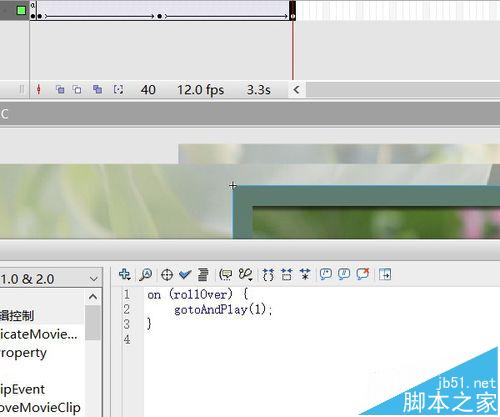This screenshot has width=500, height=417.
Task: Open the Debug options dropdown icon
Action: [245, 275]
